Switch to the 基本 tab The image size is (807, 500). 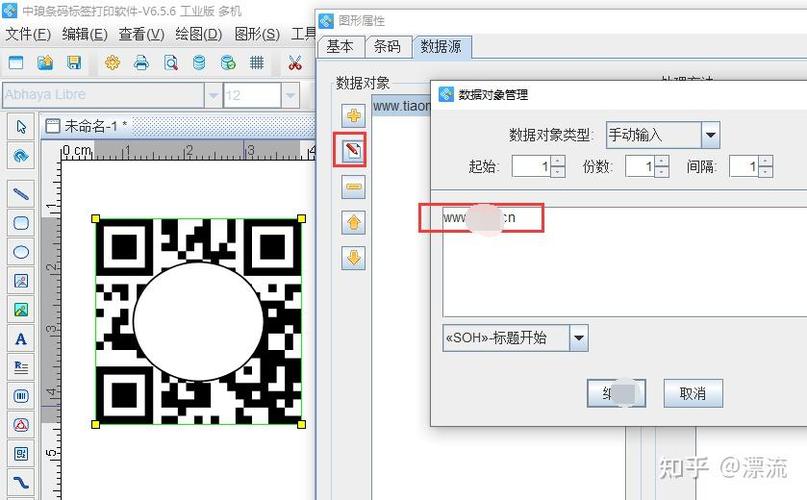tap(341, 47)
